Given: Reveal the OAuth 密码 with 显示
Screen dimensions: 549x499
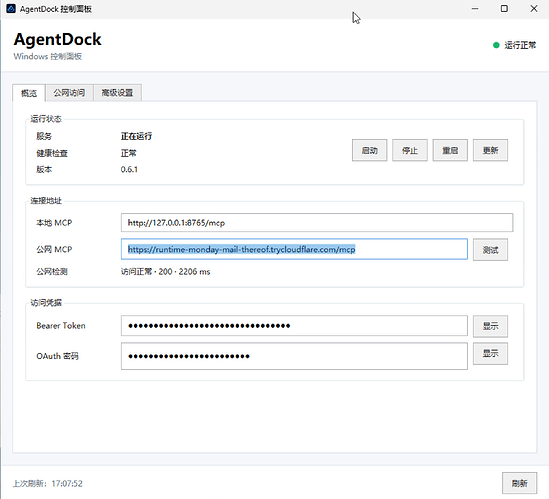Looking at the screenshot, I should click(490, 353).
